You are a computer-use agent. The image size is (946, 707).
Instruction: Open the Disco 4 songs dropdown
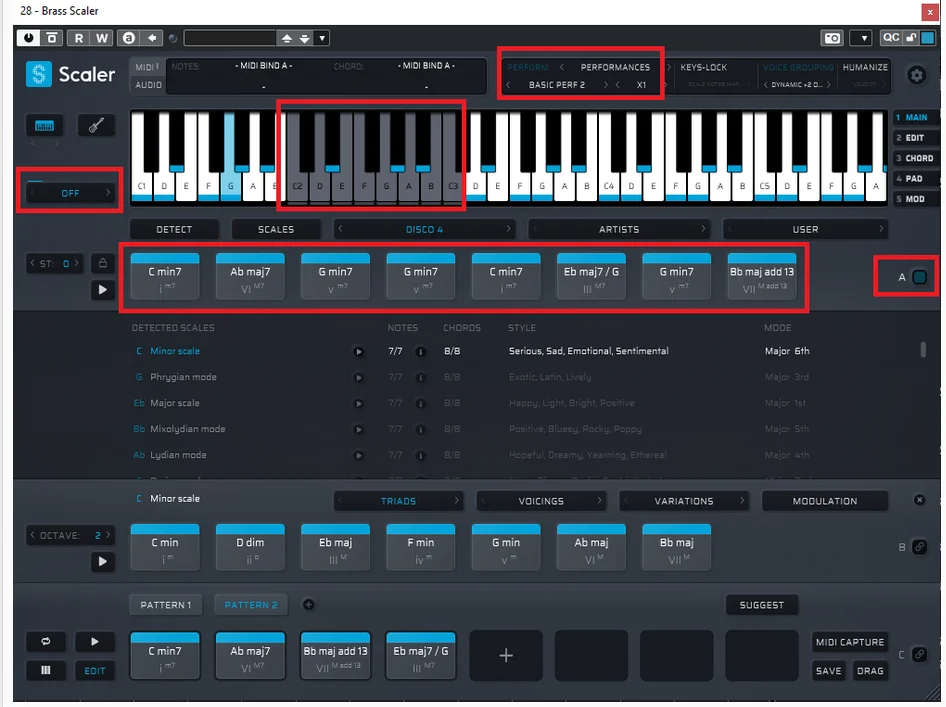(x=424, y=229)
